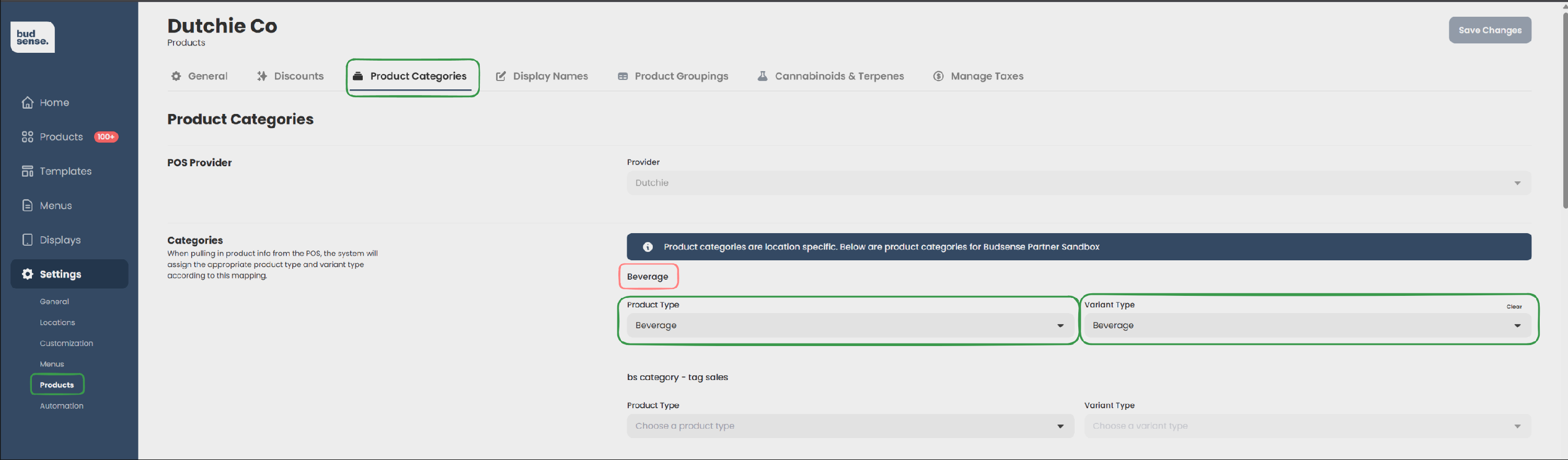Click the page vertical scrollbar
Image resolution: width=1568 pixels, height=460 pixels.
tap(1564, 110)
